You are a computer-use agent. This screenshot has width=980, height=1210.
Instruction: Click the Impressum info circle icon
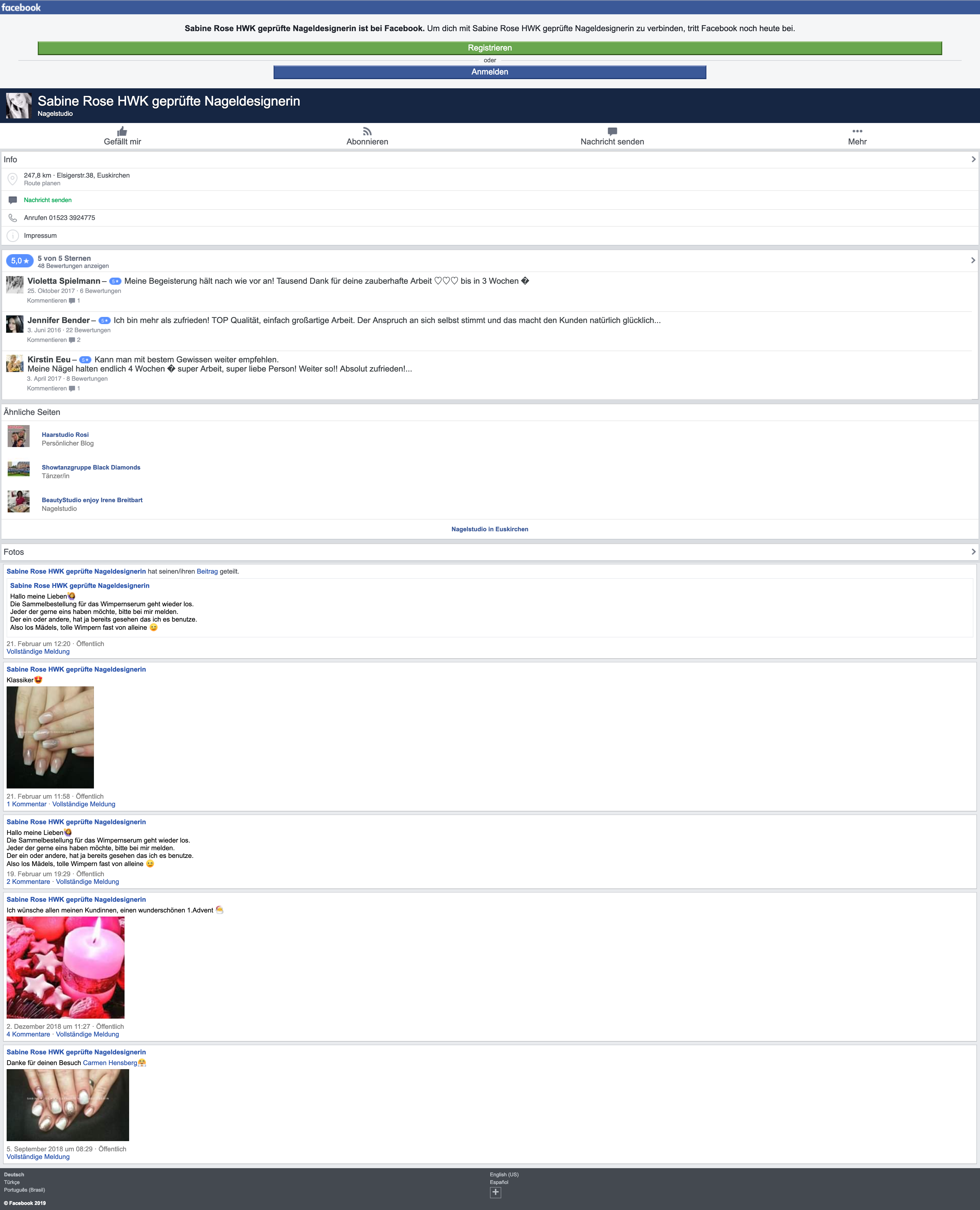(13, 236)
